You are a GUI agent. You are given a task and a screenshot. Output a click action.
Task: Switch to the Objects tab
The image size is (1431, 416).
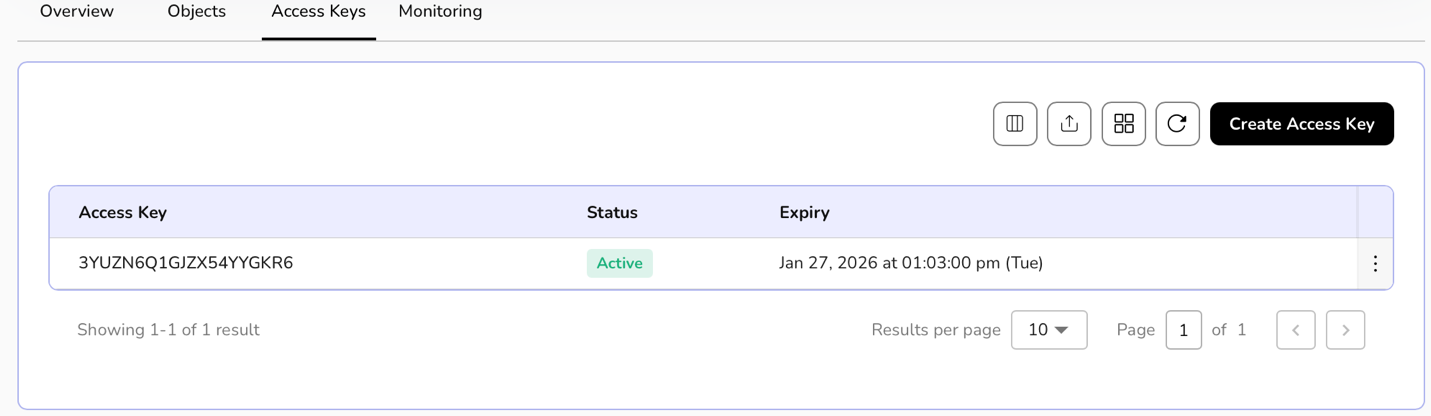click(x=197, y=12)
